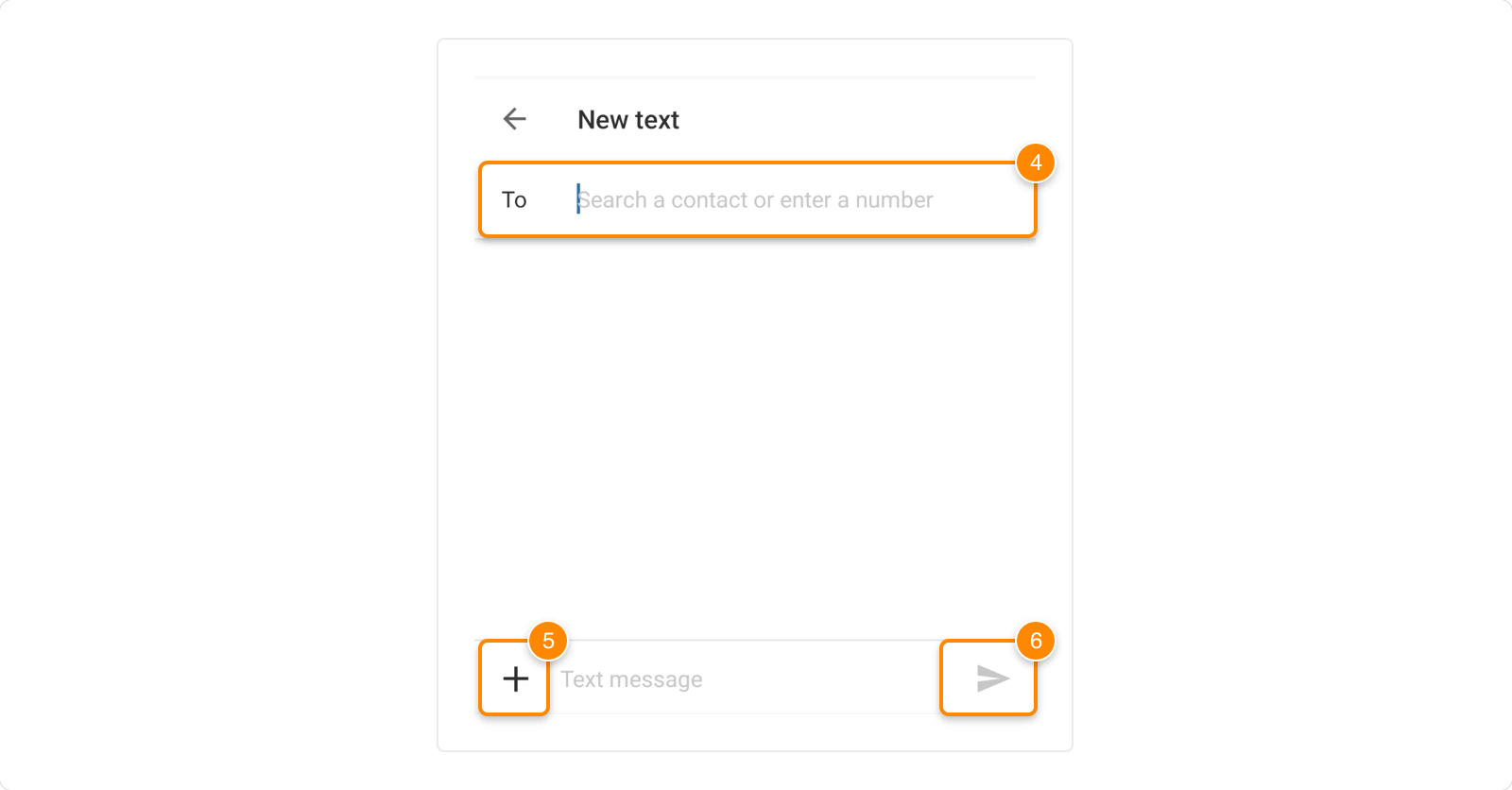Viewport: 1512px width, 790px height.
Task: Click the orange number 5 badge
Action: (x=548, y=641)
